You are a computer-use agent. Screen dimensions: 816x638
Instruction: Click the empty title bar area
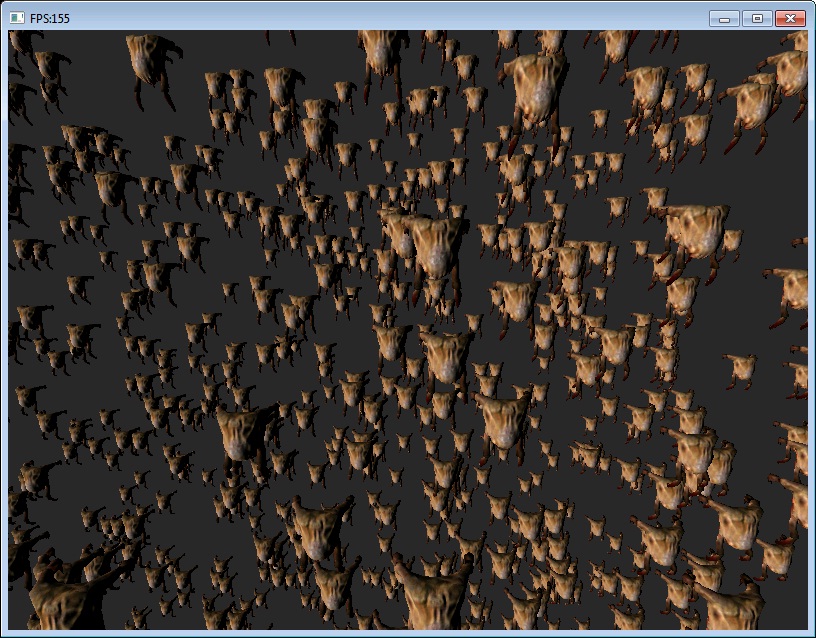[x=380, y=18]
